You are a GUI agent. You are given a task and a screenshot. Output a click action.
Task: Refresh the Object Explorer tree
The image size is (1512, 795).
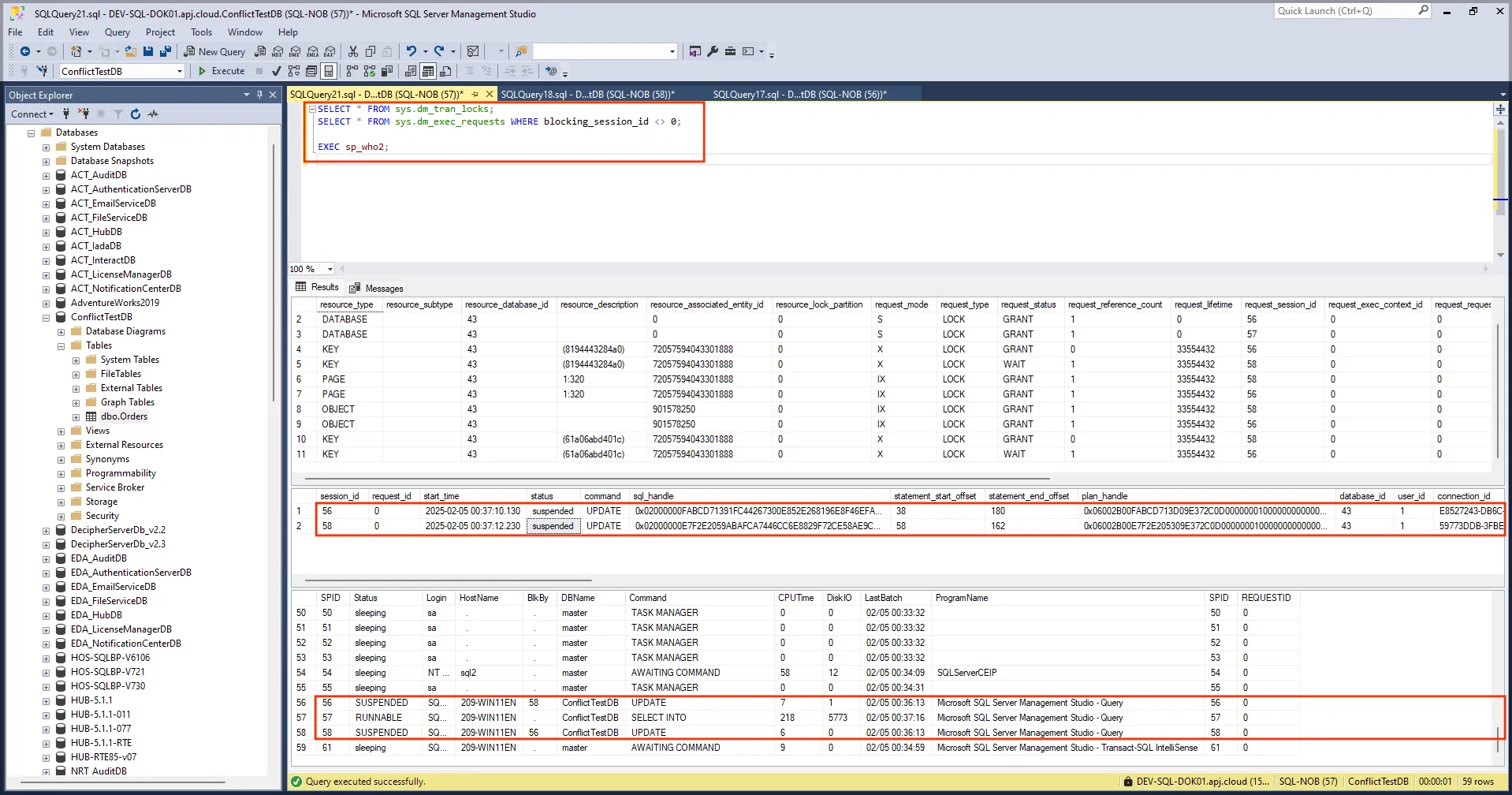[x=136, y=114]
